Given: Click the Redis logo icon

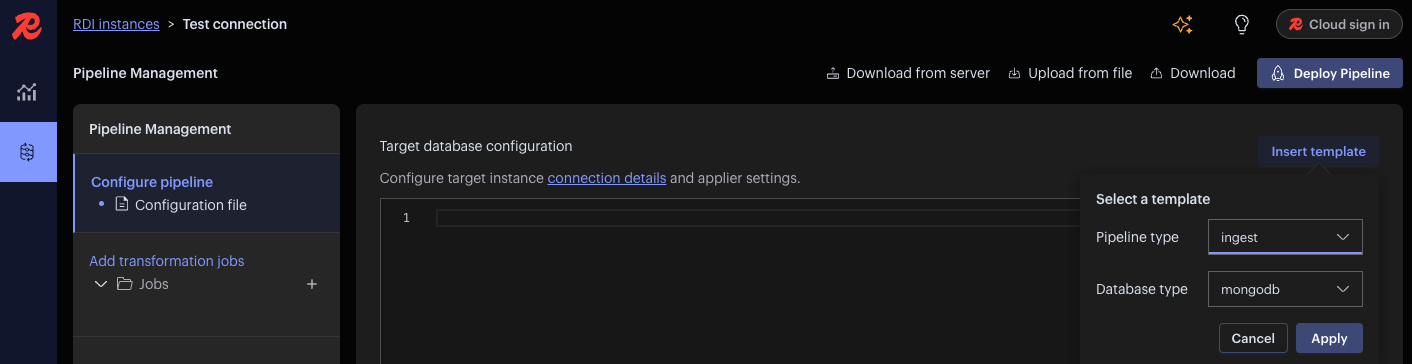Looking at the screenshot, I should [x=27, y=25].
